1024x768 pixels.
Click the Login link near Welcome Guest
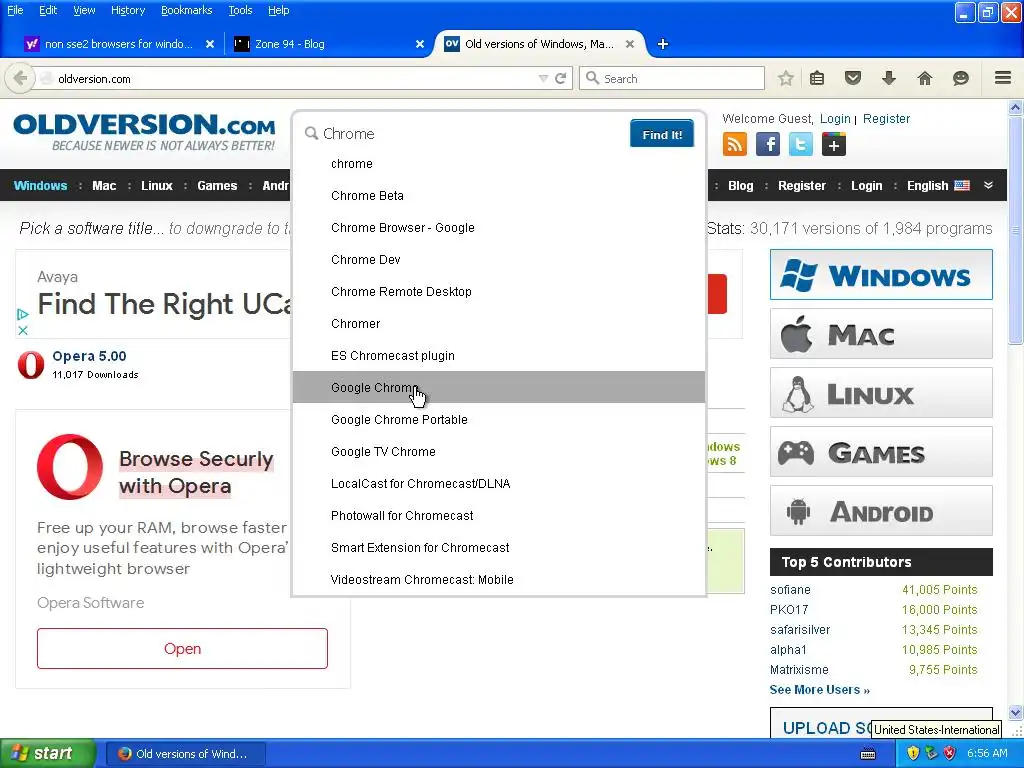tap(835, 119)
